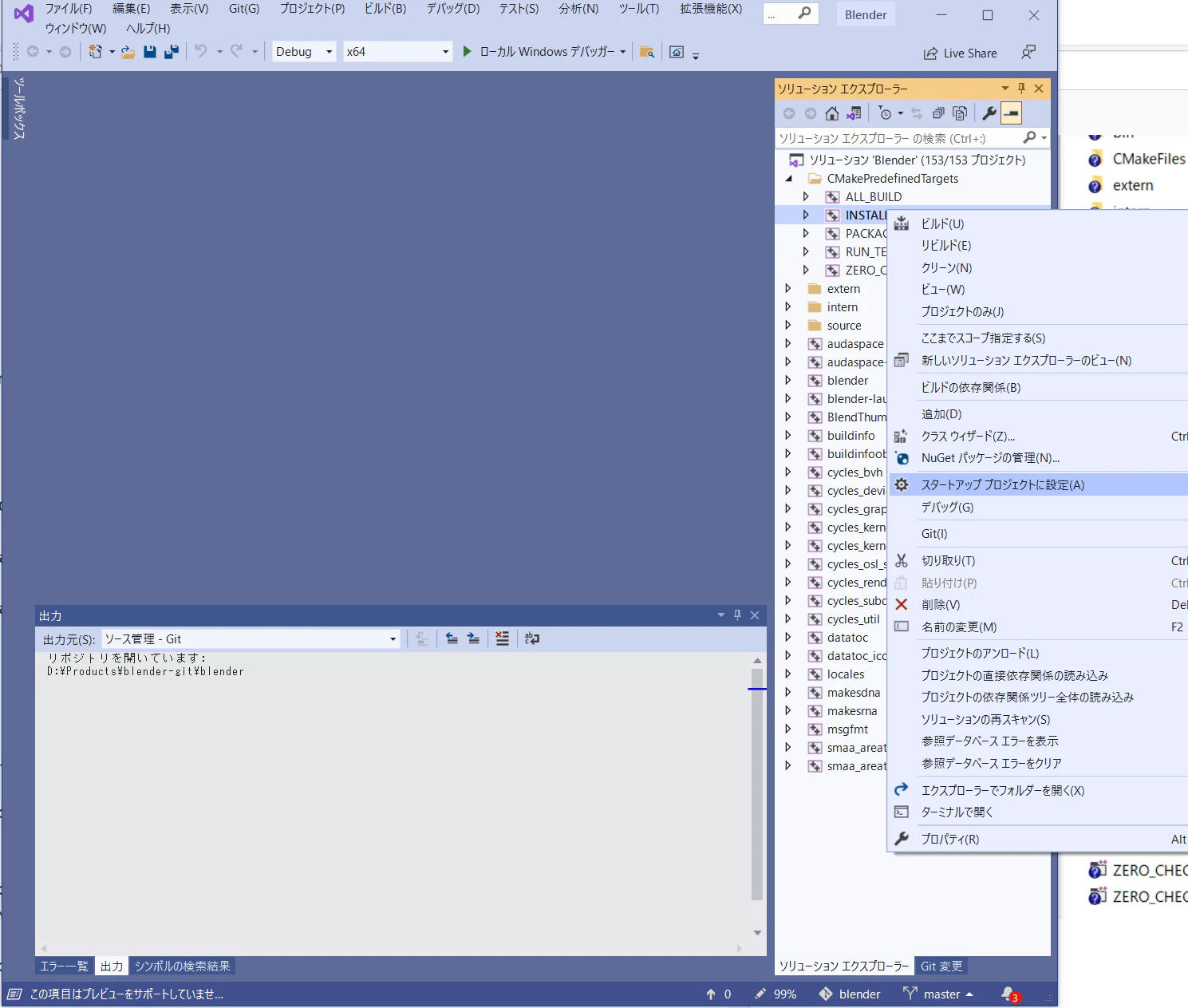1188x1008 pixels.
Task: Expand the source folder node
Action: click(x=788, y=325)
